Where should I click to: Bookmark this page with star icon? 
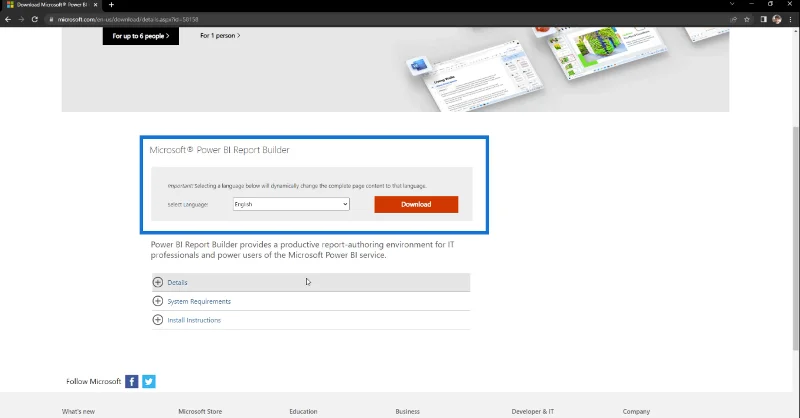click(x=747, y=19)
